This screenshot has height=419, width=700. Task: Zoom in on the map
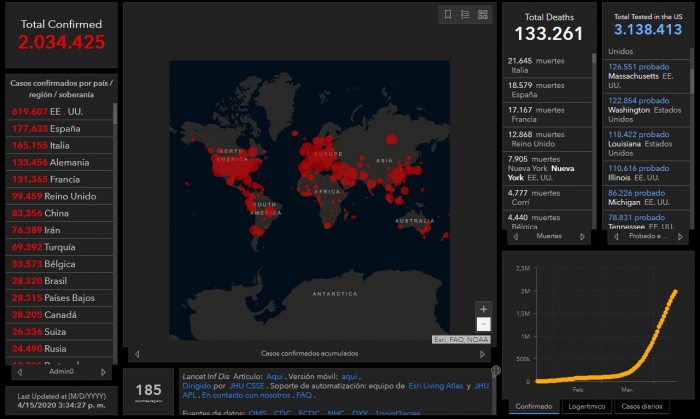484,309
